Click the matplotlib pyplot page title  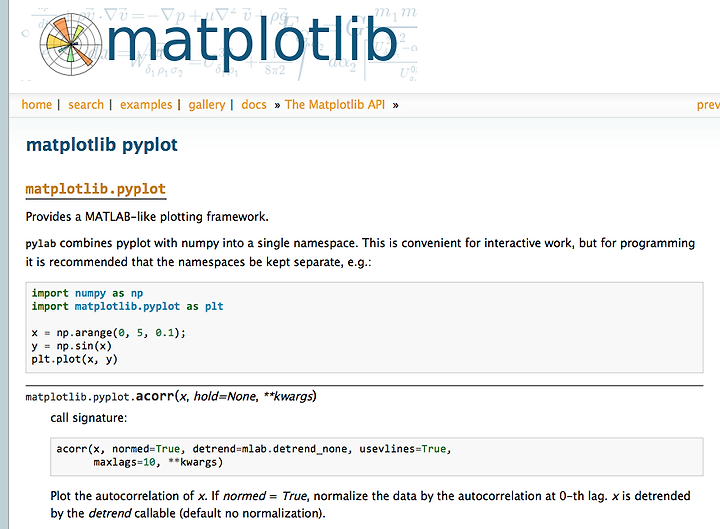tap(102, 145)
